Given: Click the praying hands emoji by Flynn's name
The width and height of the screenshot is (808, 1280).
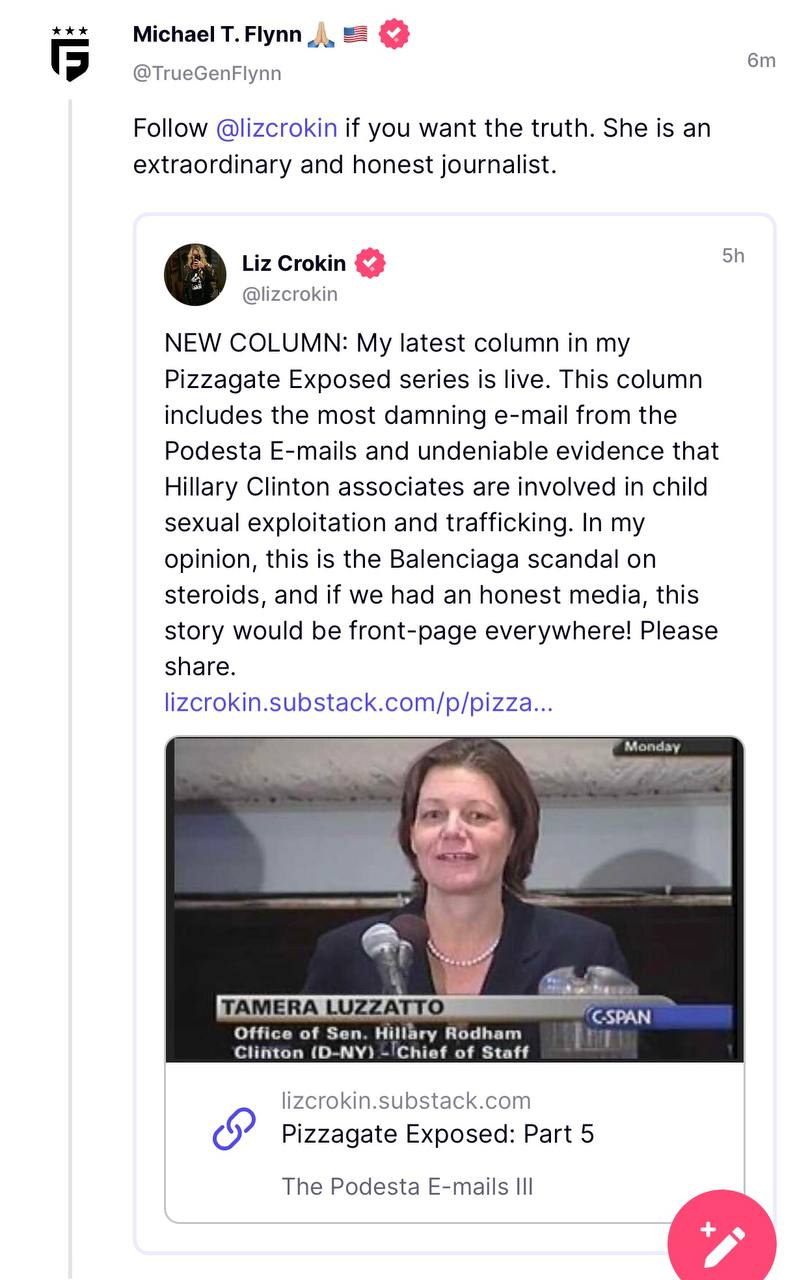Looking at the screenshot, I should pyautogui.click(x=321, y=35).
